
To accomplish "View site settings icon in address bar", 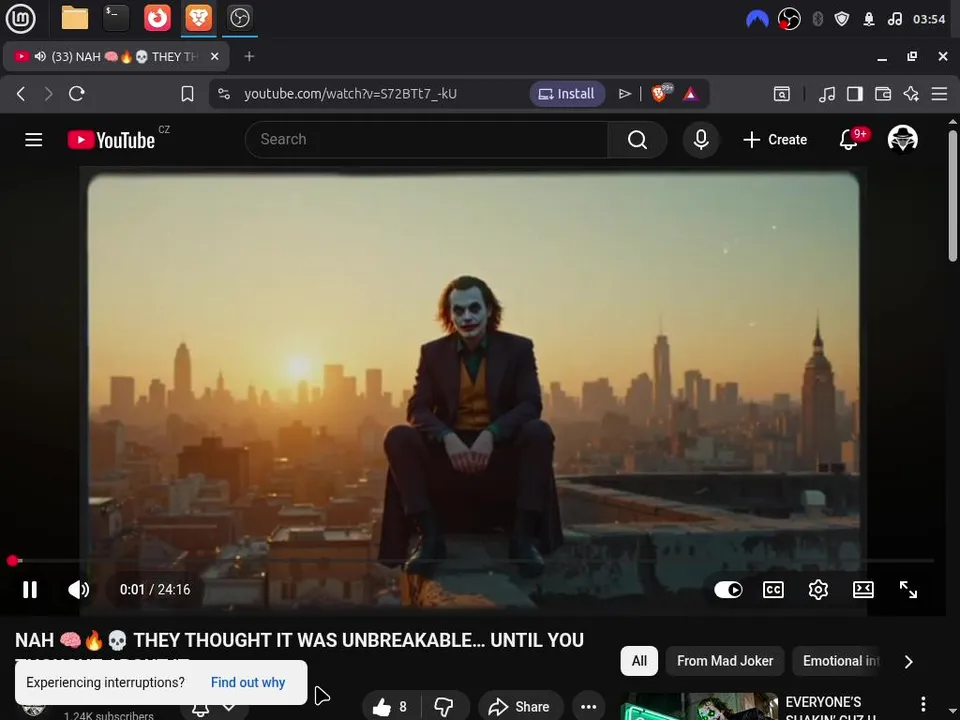I will coord(224,94).
